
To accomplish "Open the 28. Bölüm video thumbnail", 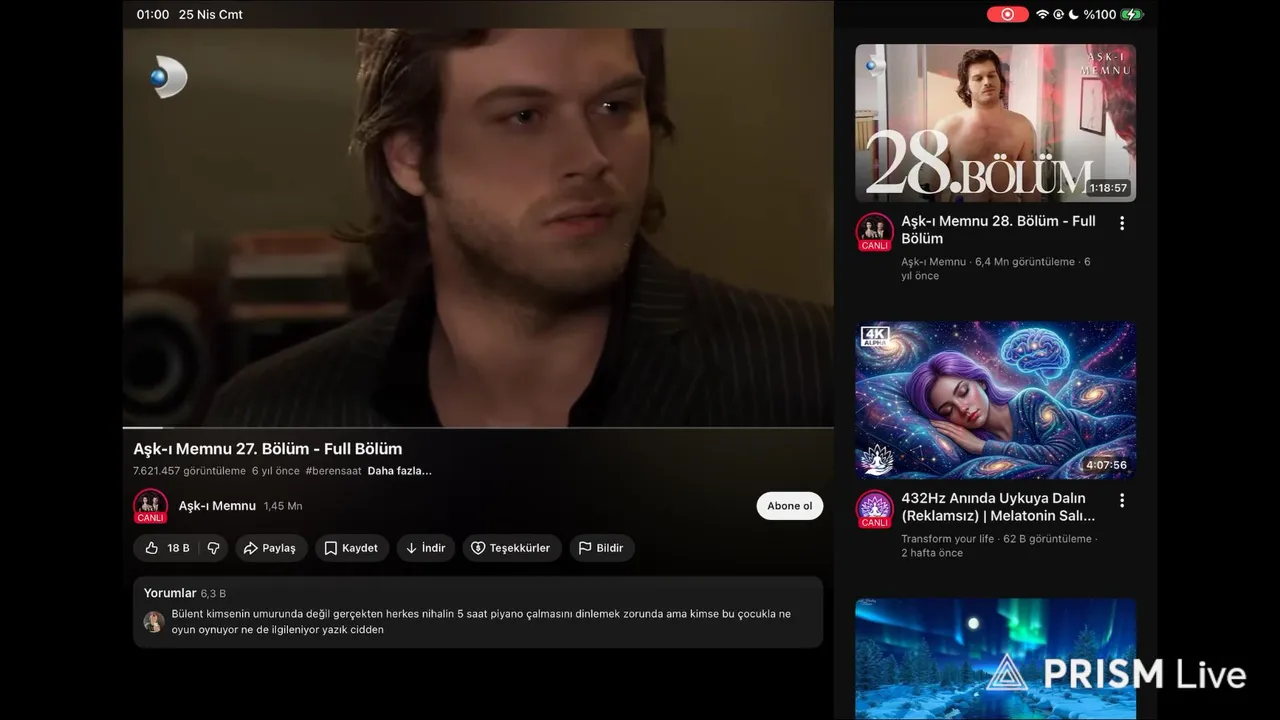I will click(995, 123).
